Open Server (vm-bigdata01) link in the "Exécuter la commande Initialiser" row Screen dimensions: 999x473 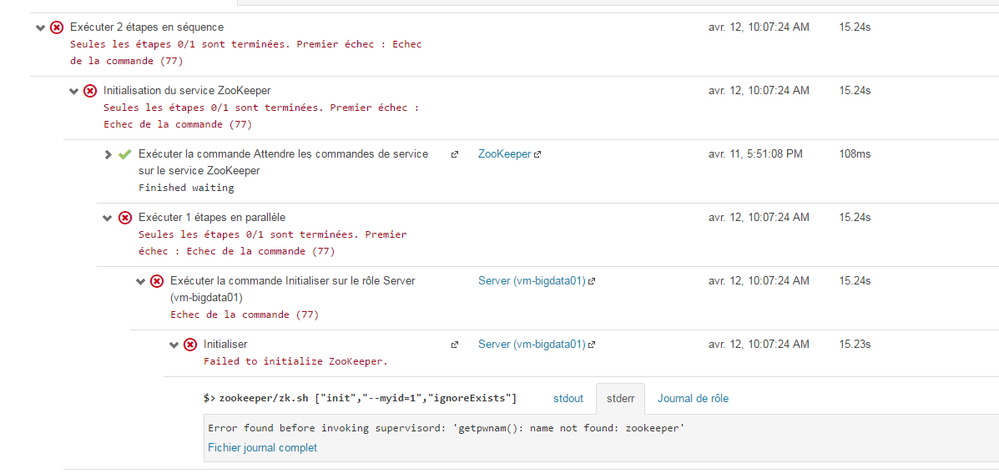point(531,281)
